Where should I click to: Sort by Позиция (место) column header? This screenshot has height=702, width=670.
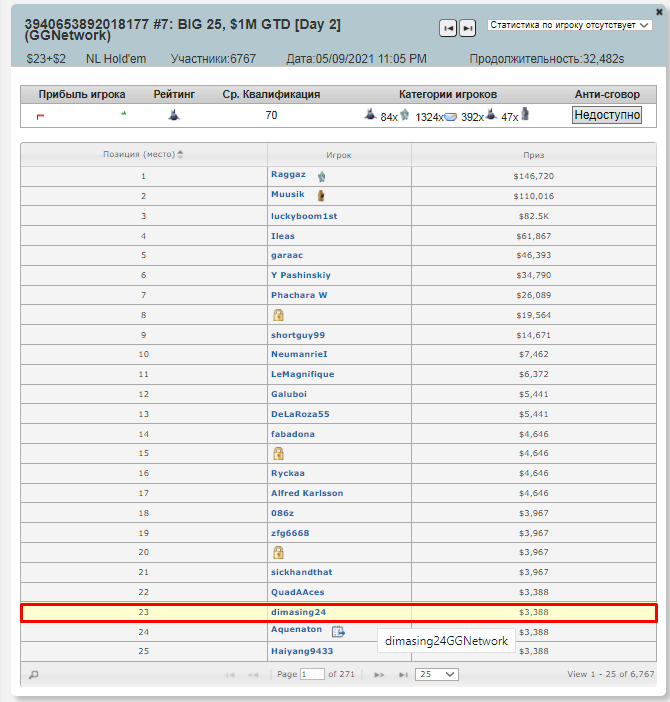click(143, 155)
